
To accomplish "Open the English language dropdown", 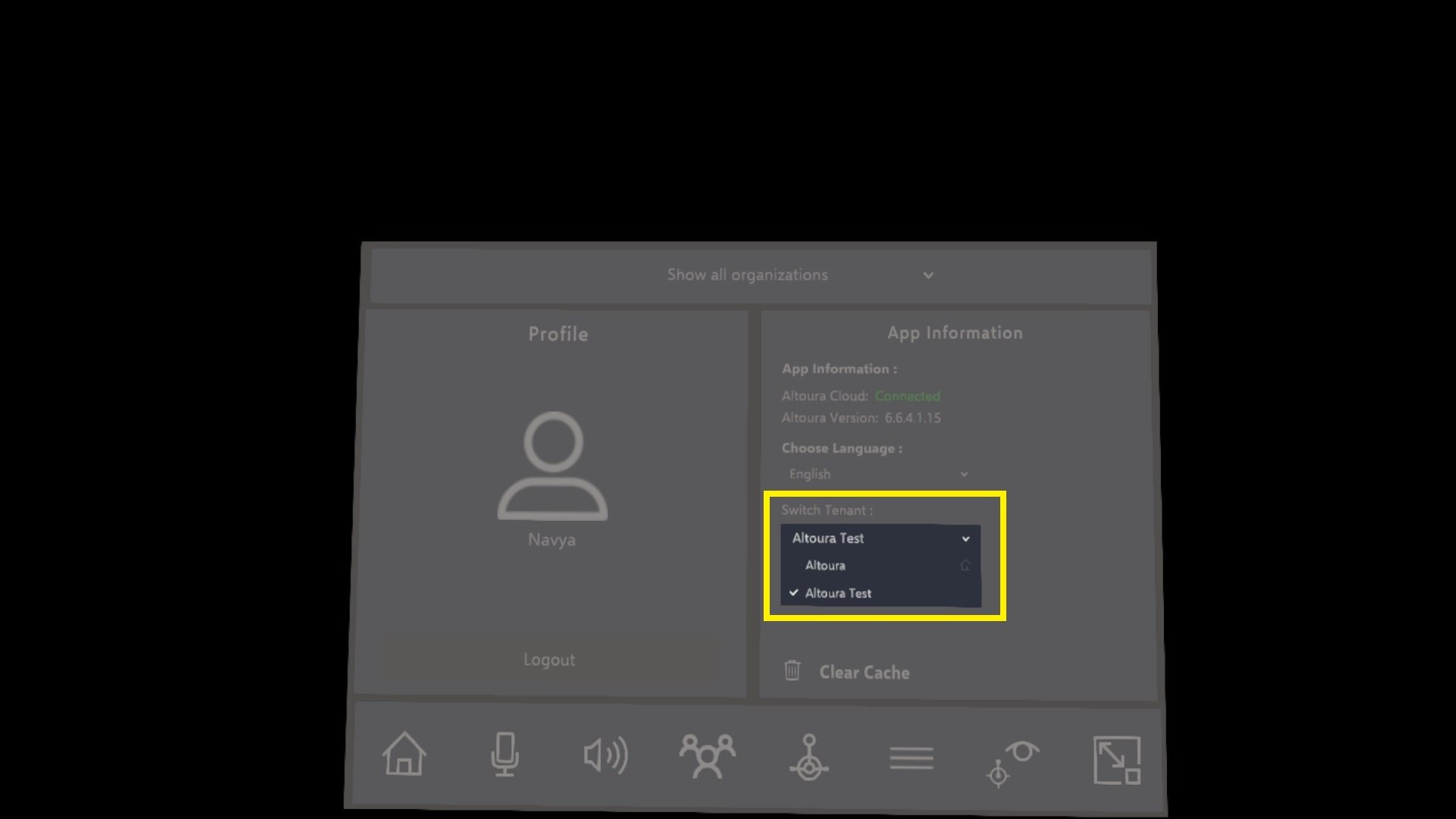I will coord(879,474).
